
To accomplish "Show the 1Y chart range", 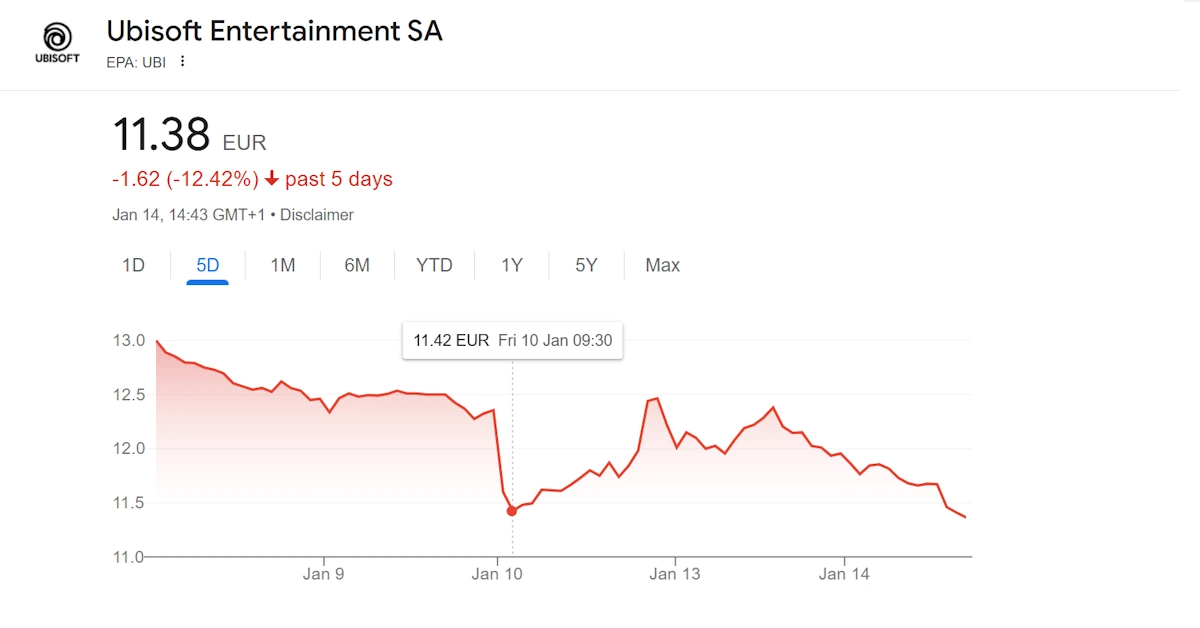I will click(512, 265).
